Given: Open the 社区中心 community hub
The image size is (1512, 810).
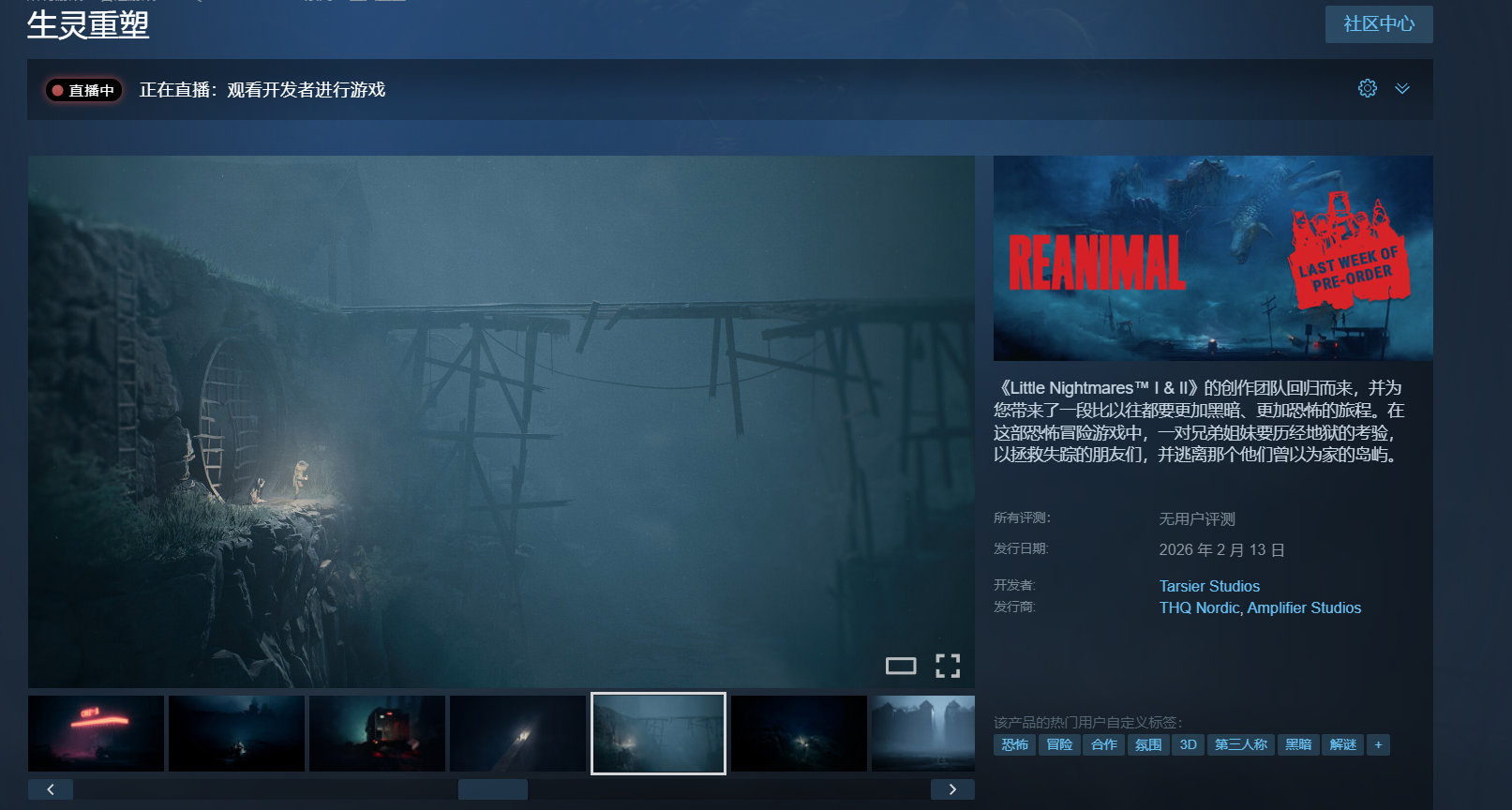Looking at the screenshot, I should click(1379, 23).
